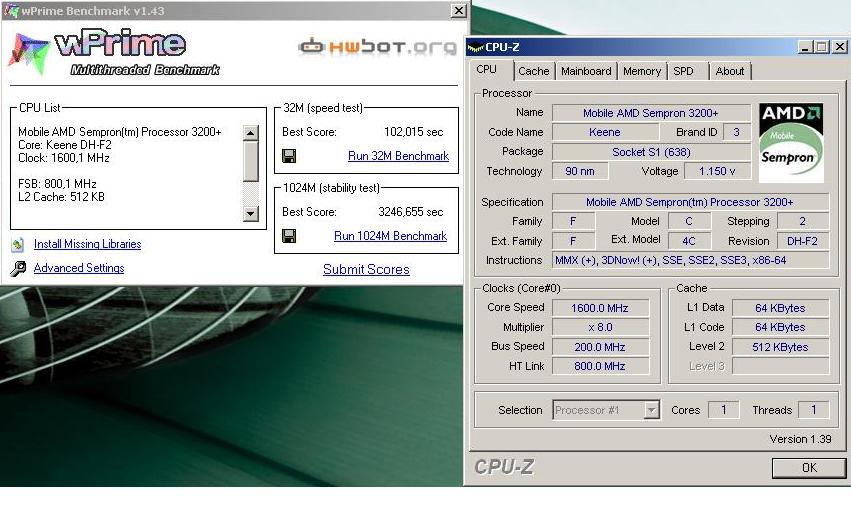Click the CPU List scrollbar thumb

[250, 161]
